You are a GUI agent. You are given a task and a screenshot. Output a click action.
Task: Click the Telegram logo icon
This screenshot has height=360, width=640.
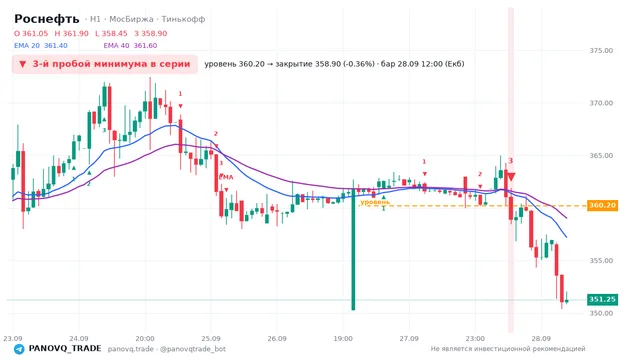19,349
